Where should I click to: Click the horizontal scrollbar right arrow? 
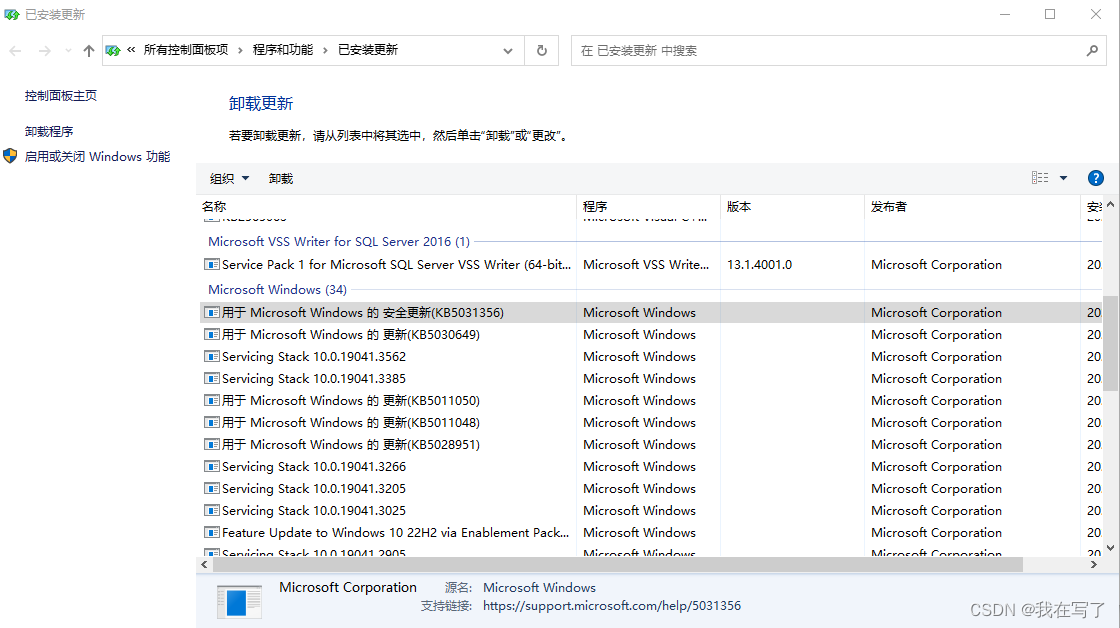point(1094,564)
